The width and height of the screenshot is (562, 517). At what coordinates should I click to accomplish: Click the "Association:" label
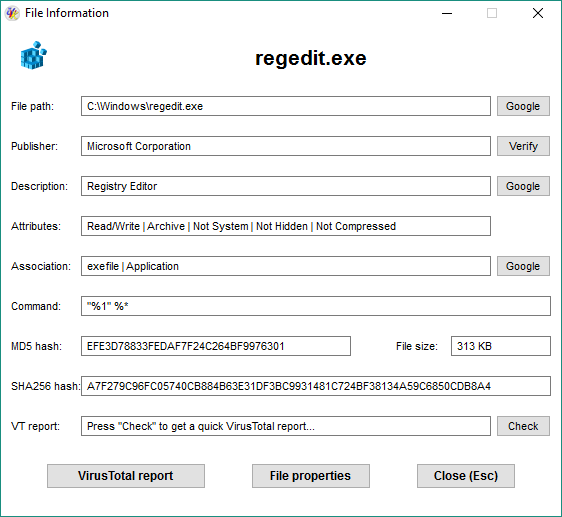click(41, 266)
